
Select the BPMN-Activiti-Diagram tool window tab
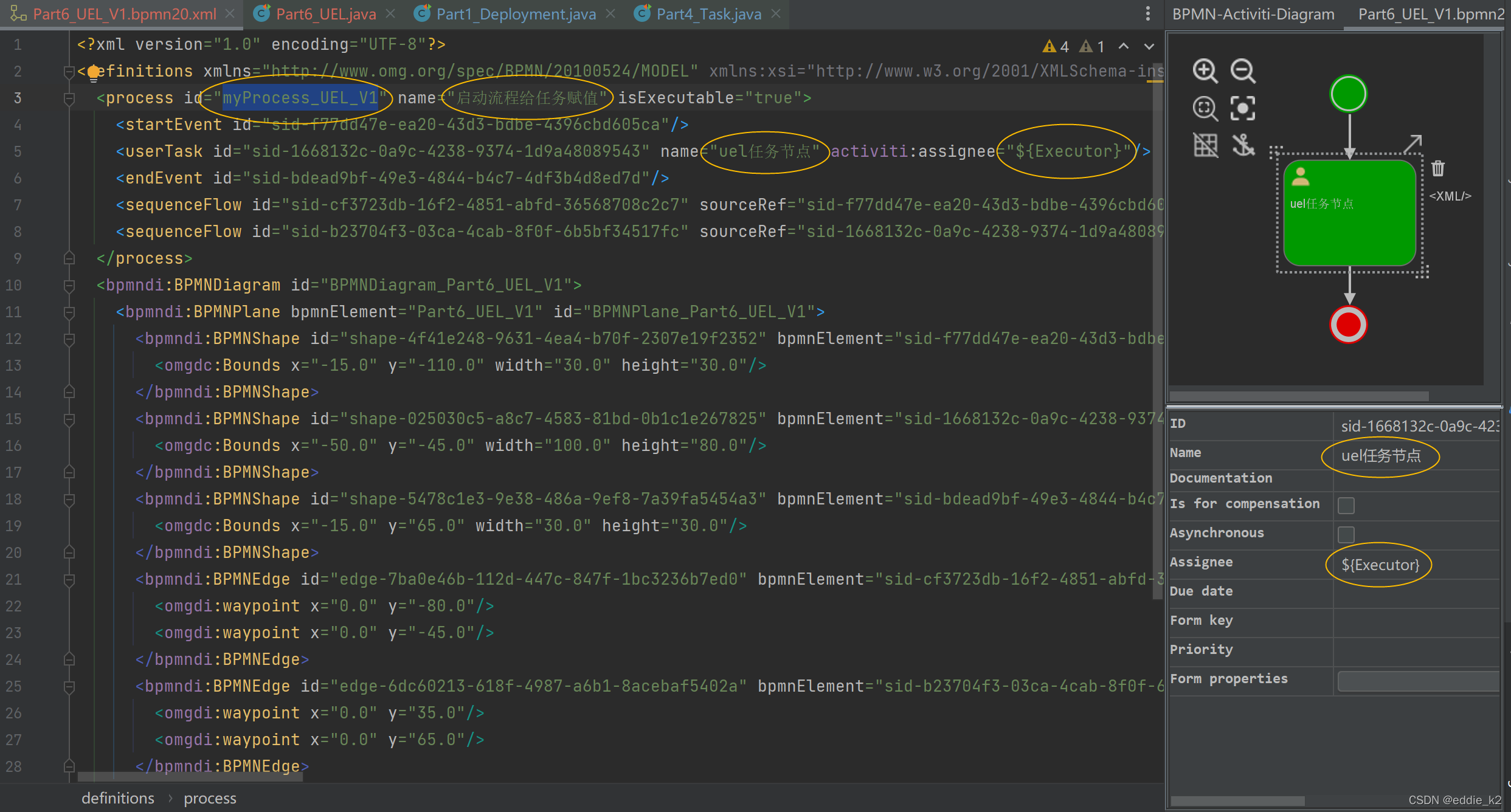(1253, 14)
